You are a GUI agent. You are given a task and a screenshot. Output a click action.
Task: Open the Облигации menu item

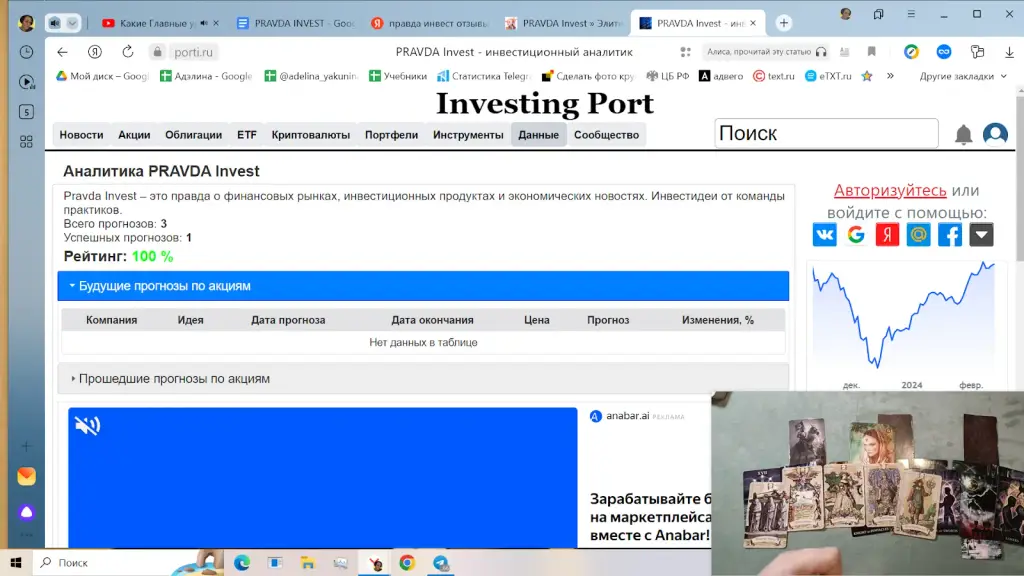coord(193,135)
